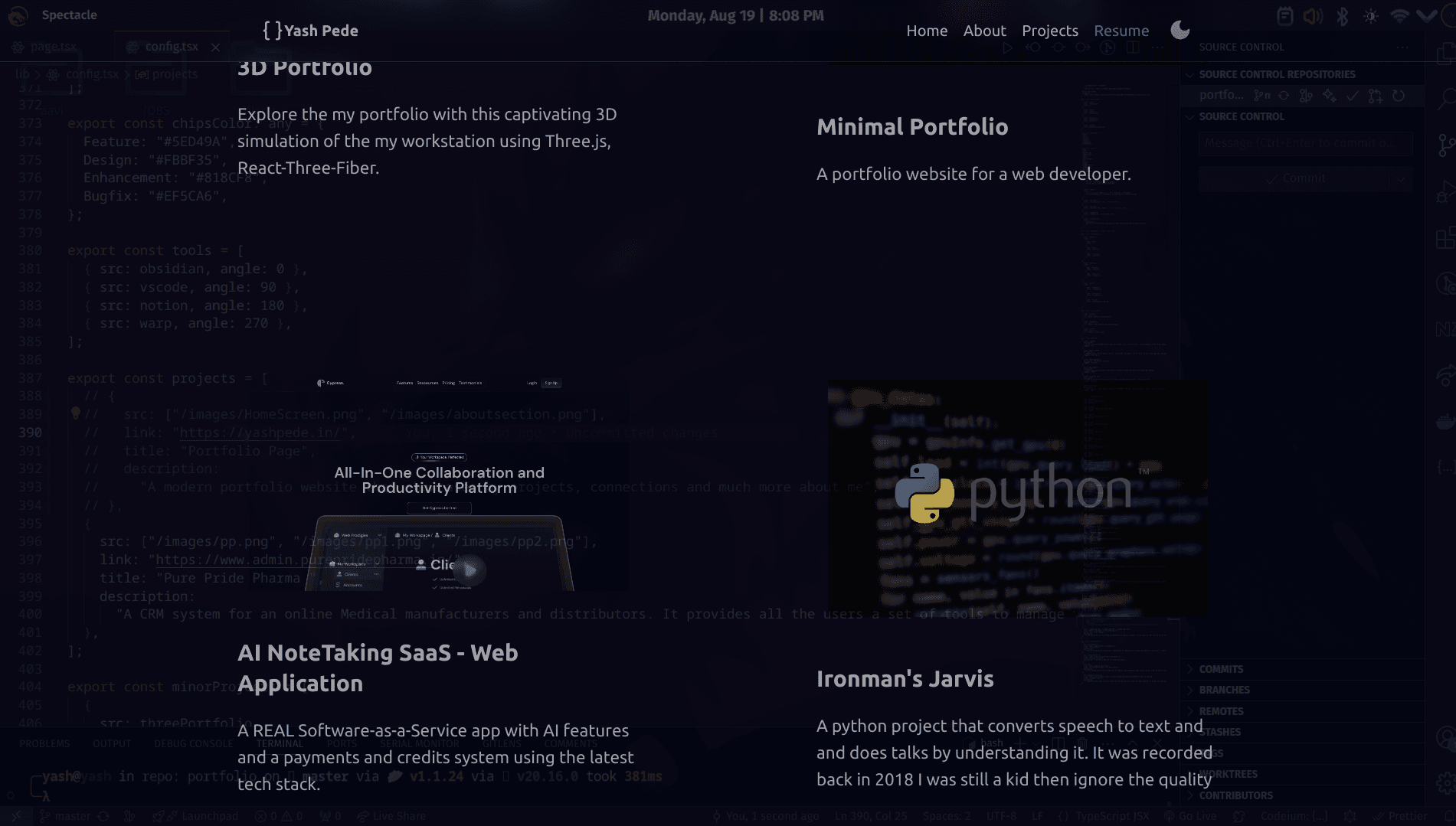The image size is (1456, 826).
Task: Go to the About section
Action: 984,31
